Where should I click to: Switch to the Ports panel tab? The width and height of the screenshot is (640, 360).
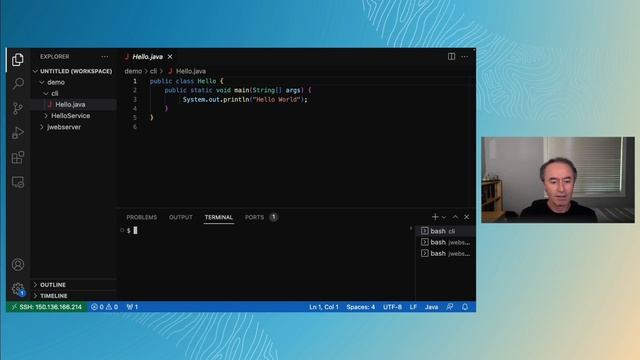click(x=261, y=217)
